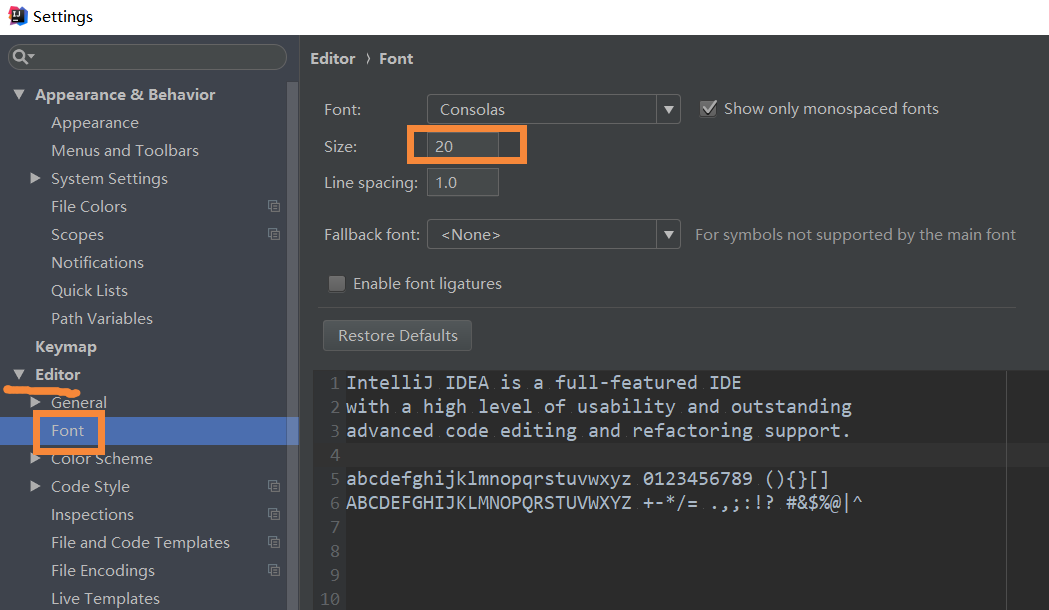Click the icon beside File Encodings

274,571
